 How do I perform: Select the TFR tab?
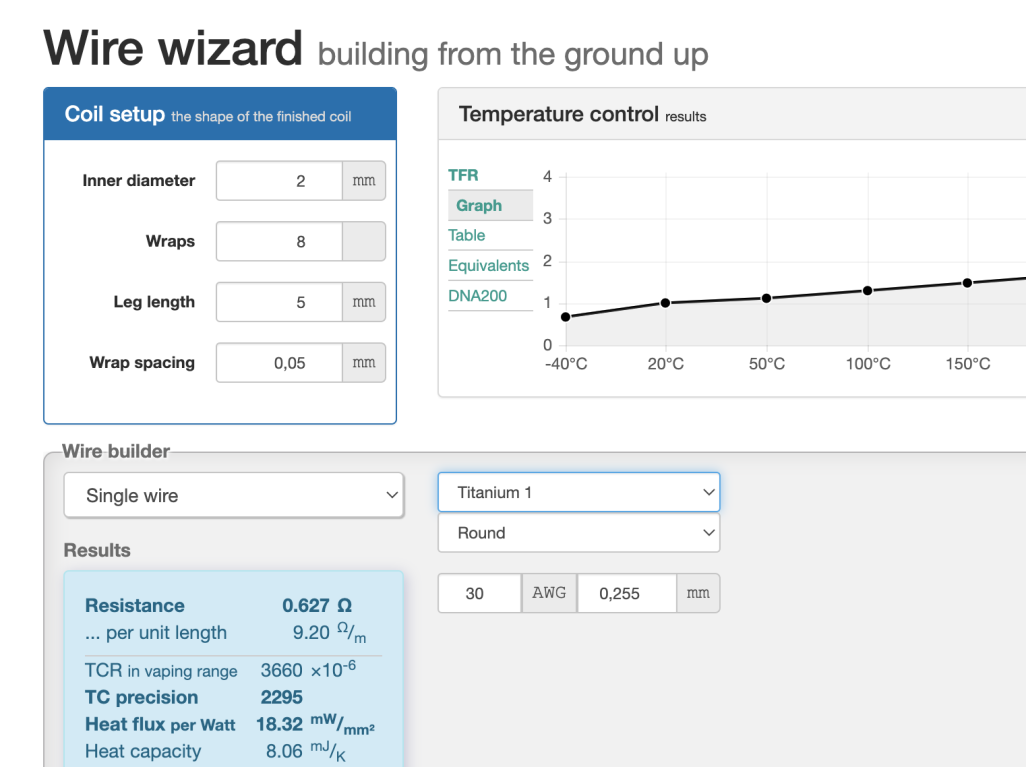coord(463,175)
